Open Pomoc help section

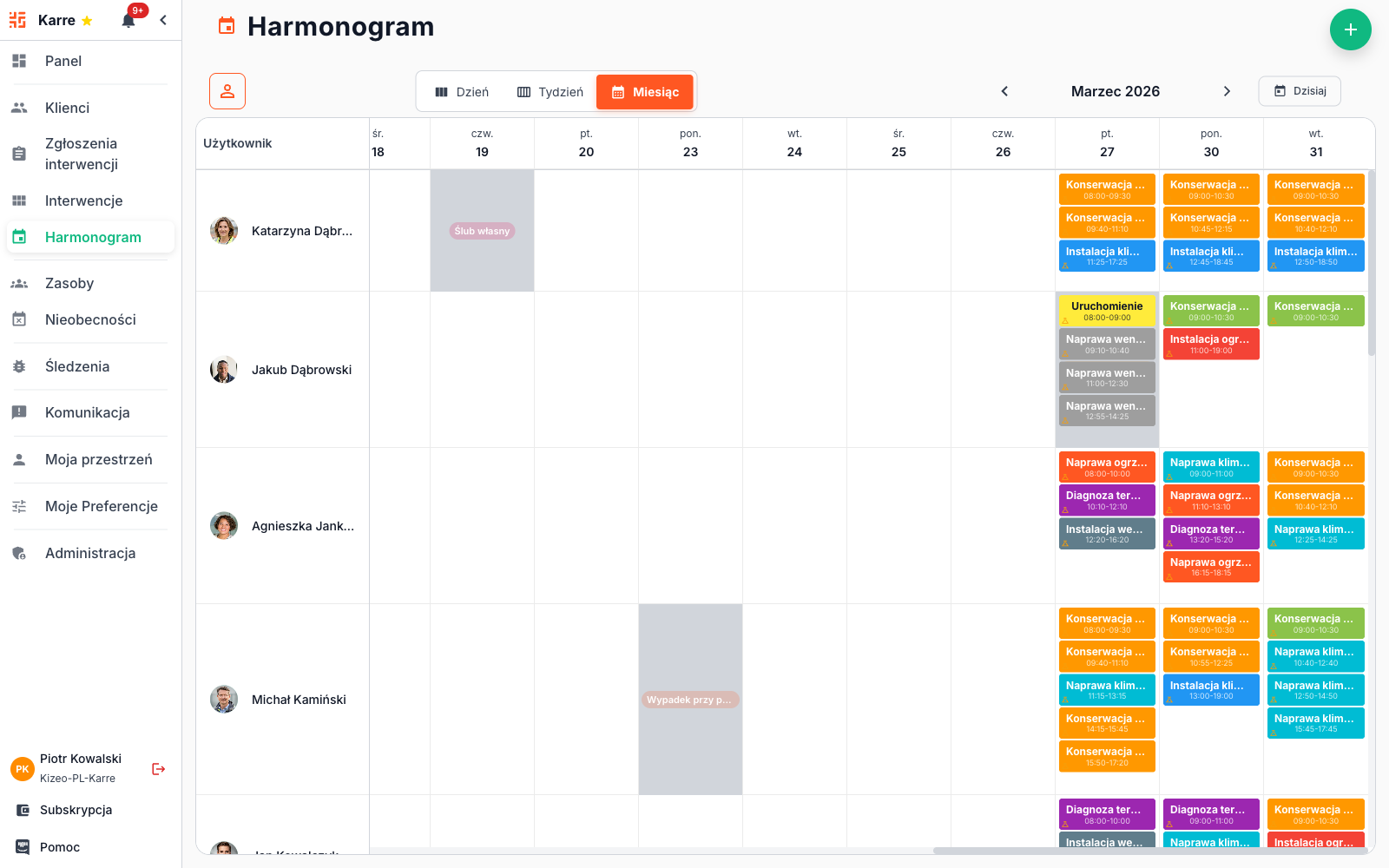[59, 847]
